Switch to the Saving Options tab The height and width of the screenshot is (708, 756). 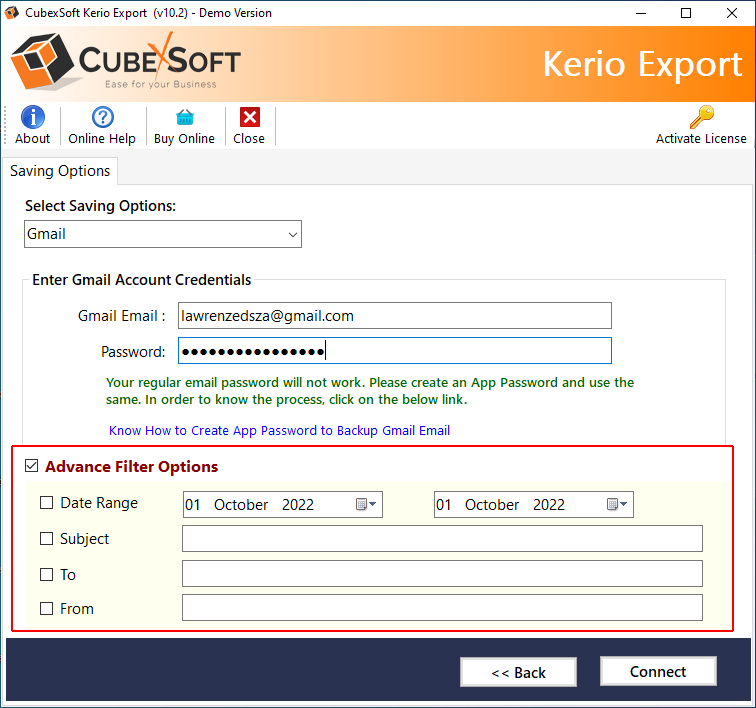click(60, 171)
